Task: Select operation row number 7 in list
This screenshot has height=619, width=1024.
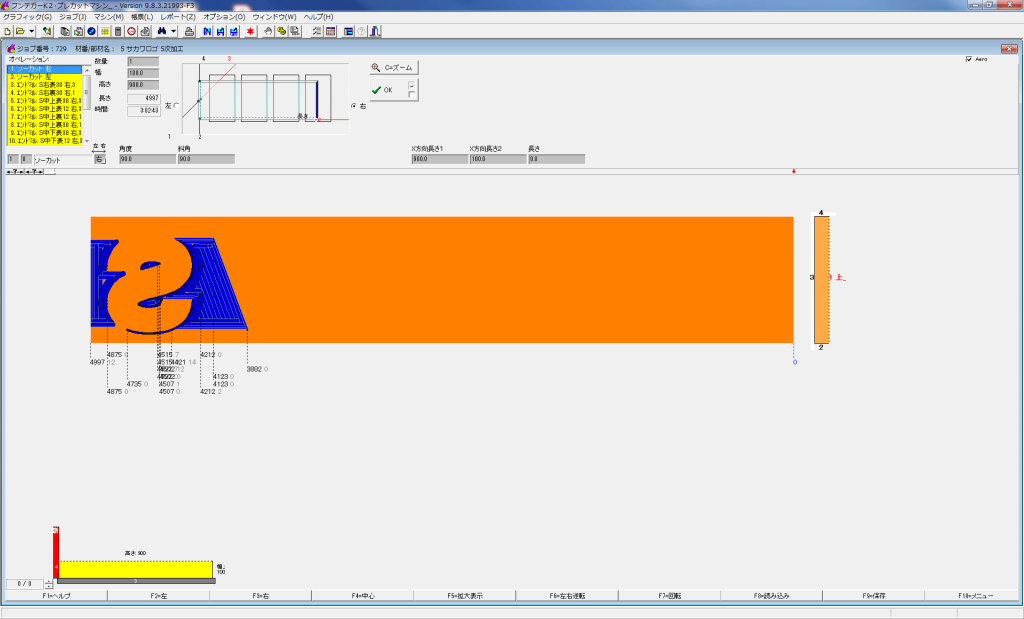Action: (x=44, y=117)
